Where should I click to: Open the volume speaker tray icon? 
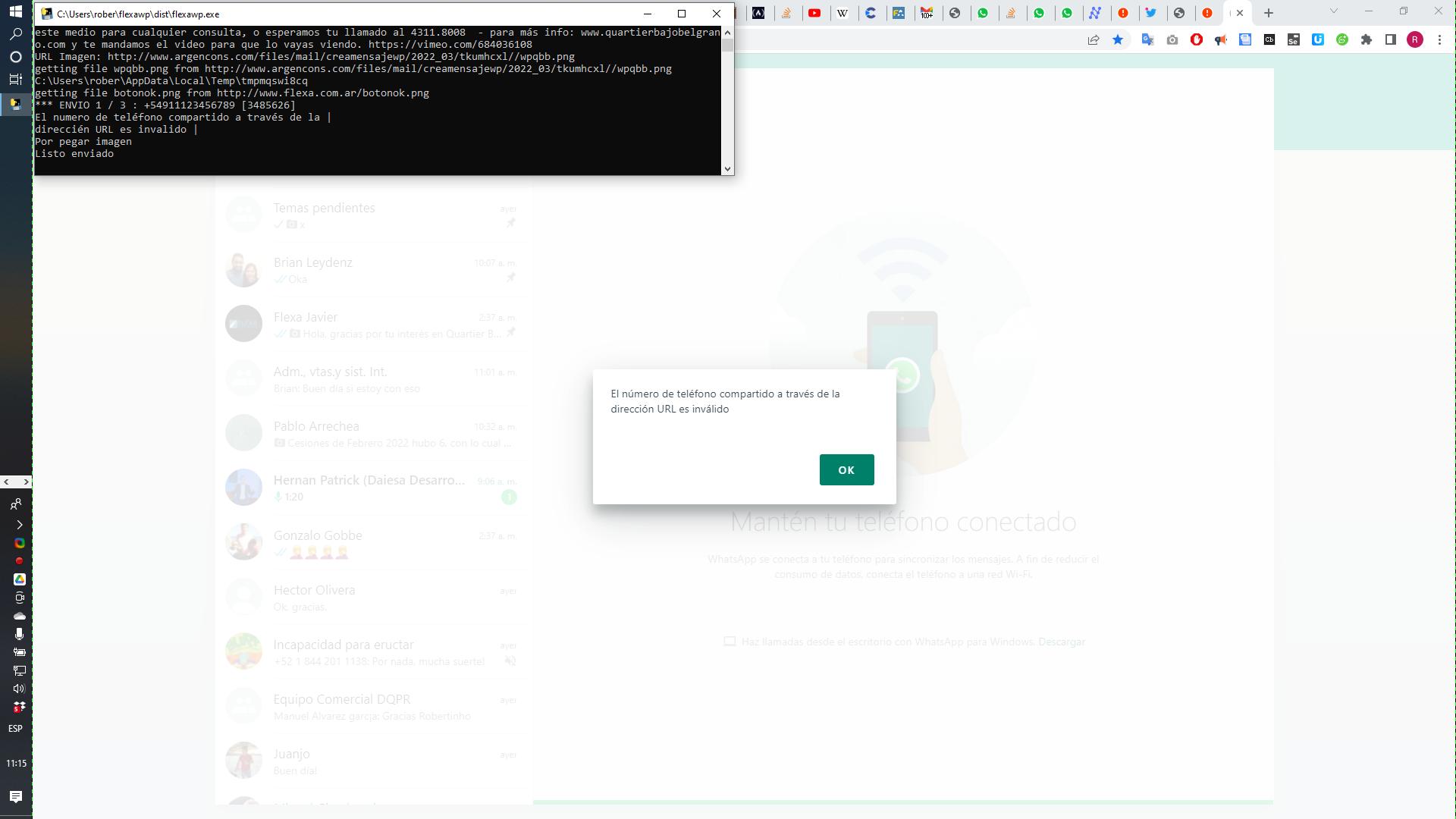[x=19, y=689]
